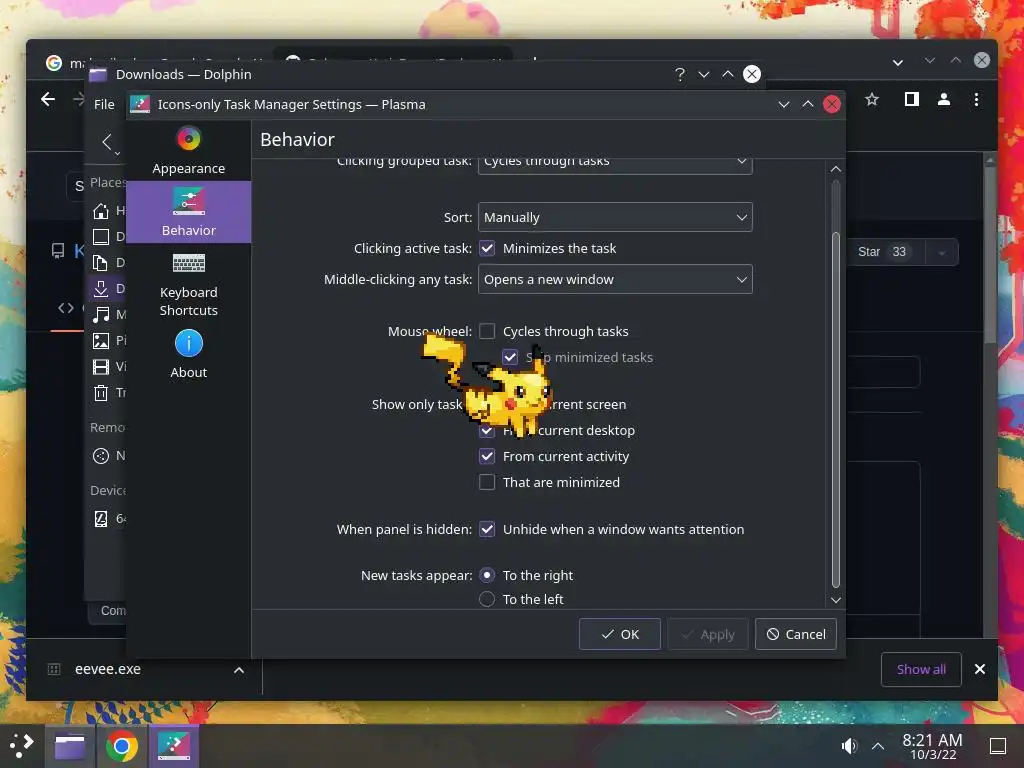The image size is (1024, 768).
Task: Click Dolphin's help question mark button
Action: (680, 74)
